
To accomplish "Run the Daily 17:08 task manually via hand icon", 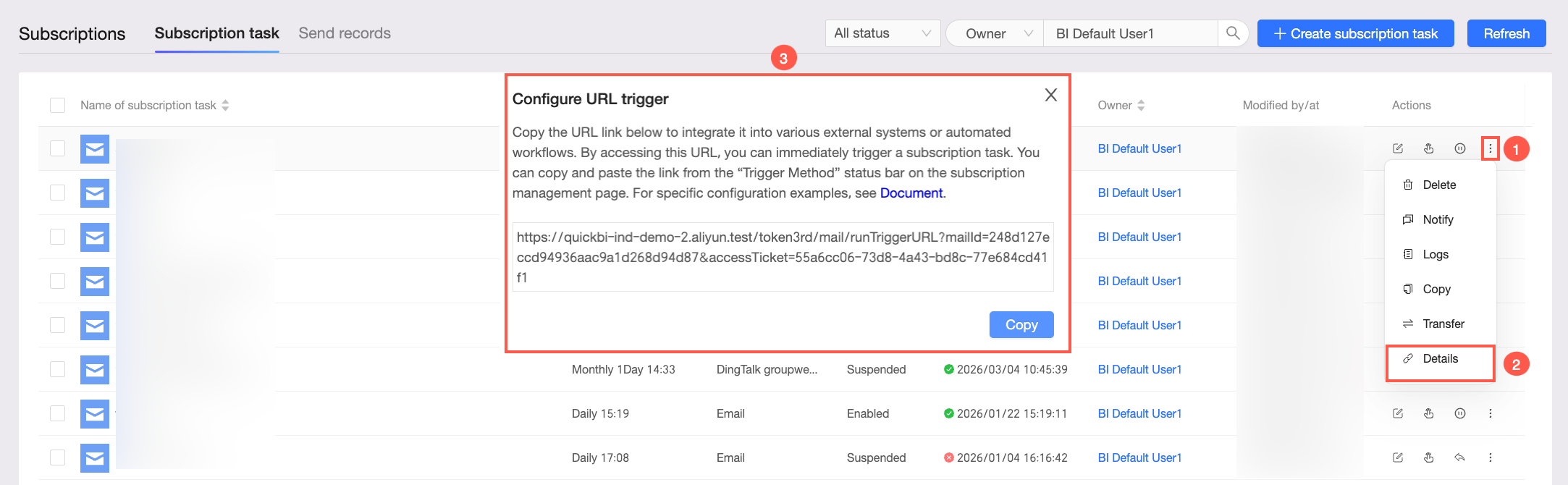I will pyautogui.click(x=1429, y=457).
